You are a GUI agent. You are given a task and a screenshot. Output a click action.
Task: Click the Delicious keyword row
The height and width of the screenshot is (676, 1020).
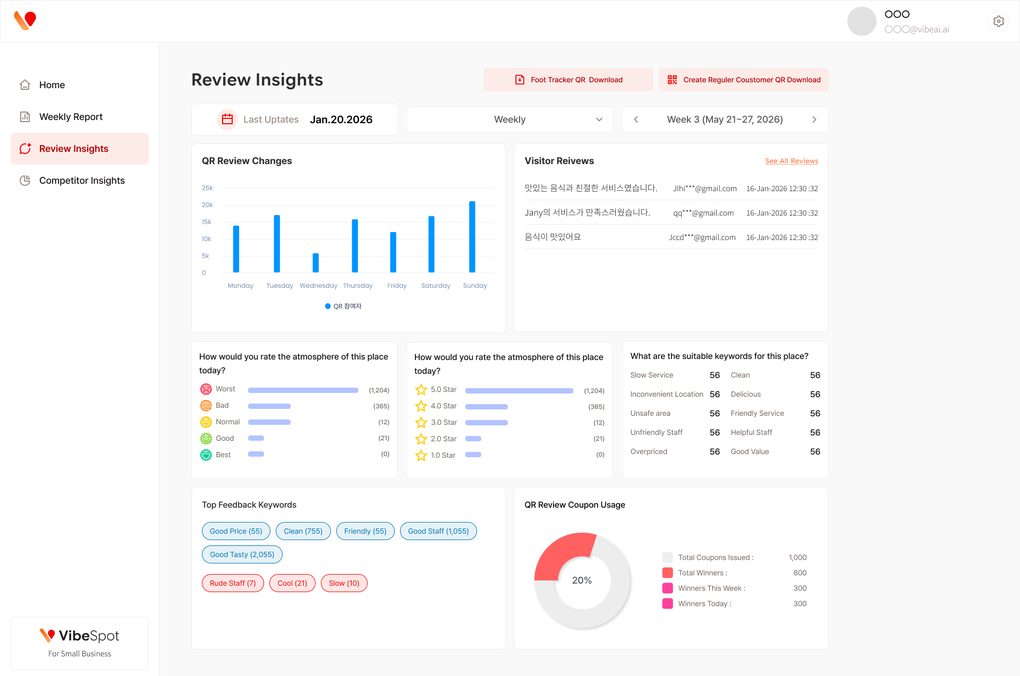click(775, 394)
